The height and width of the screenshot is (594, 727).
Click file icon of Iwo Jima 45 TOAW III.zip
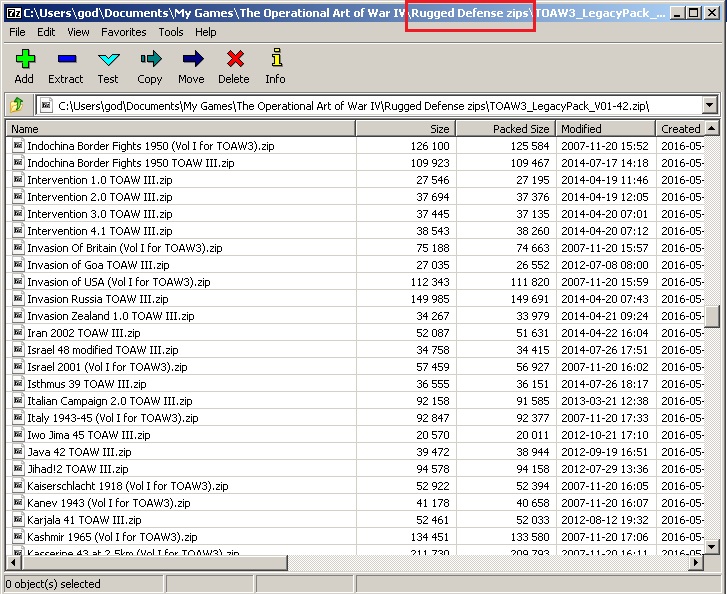tap(18, 434)
